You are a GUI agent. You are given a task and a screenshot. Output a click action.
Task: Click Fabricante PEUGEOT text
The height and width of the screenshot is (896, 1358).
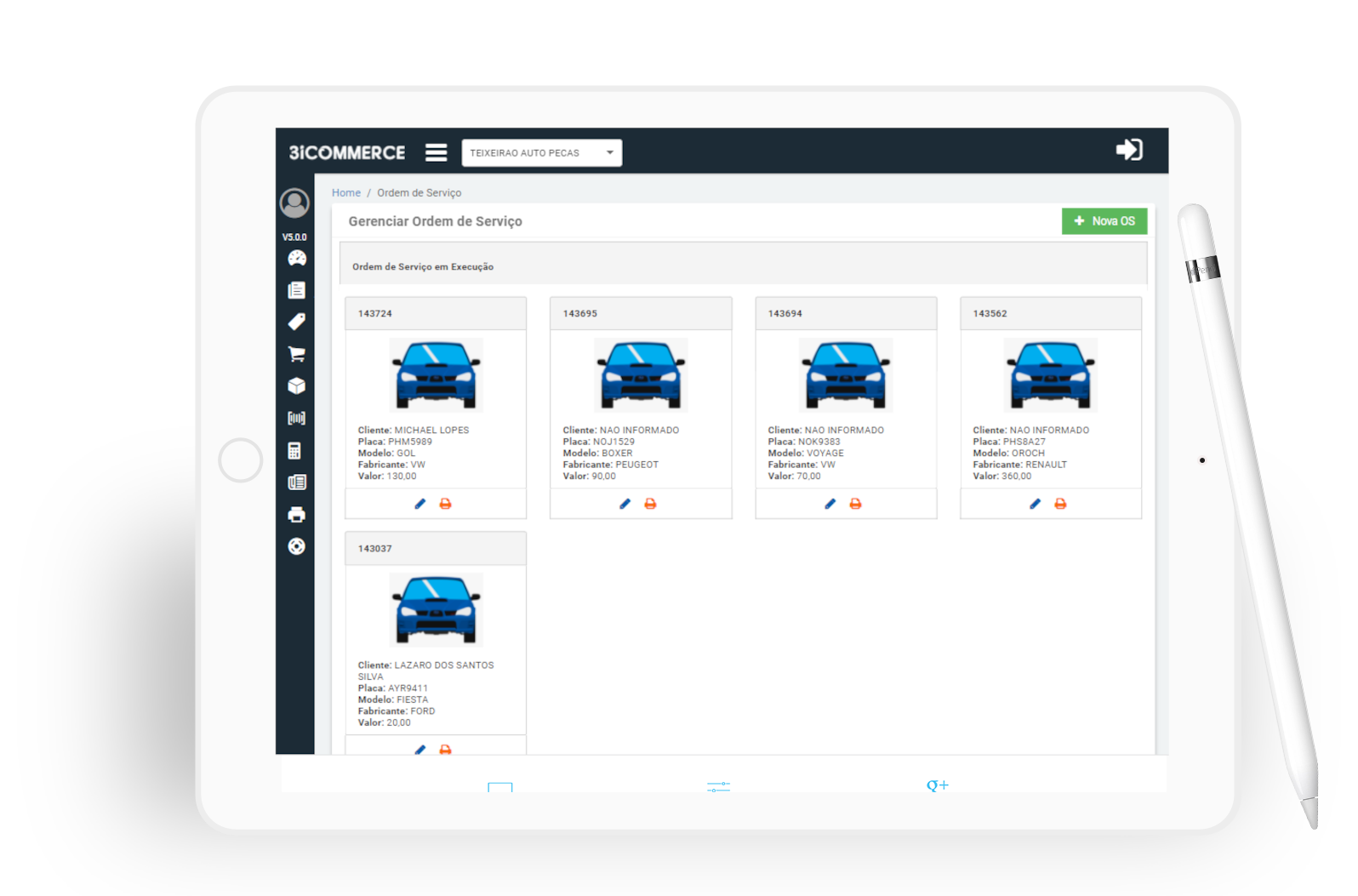click(637, 465)
